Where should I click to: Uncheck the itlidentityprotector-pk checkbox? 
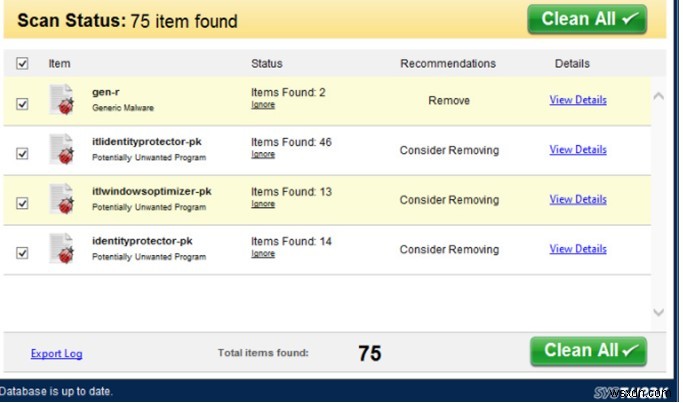pos(23,153)
